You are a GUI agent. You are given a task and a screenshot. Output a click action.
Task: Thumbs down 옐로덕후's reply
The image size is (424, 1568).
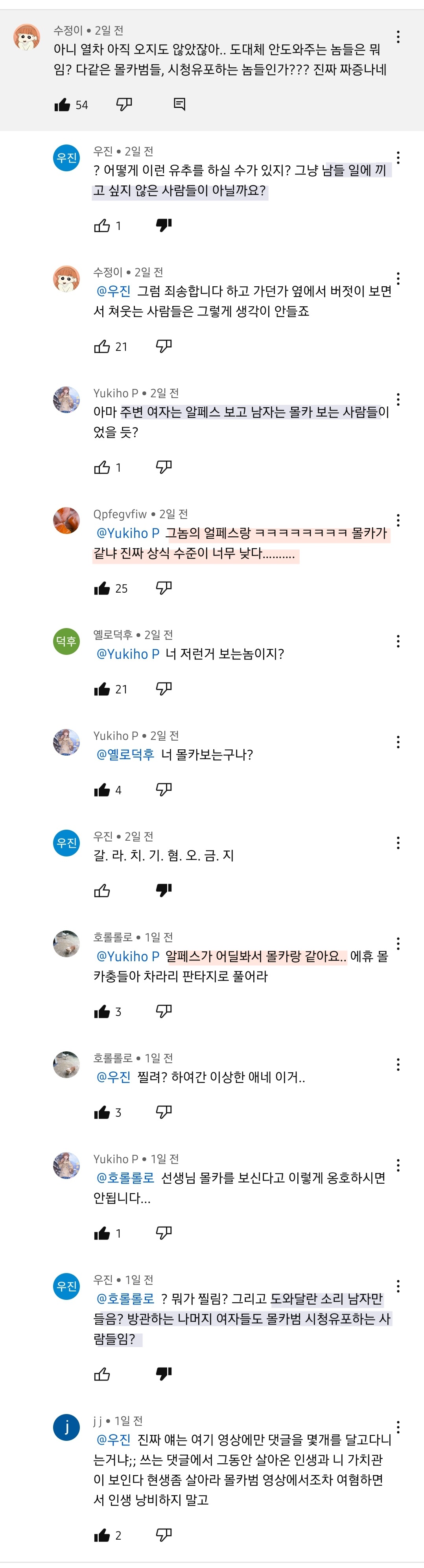(164, 688)
